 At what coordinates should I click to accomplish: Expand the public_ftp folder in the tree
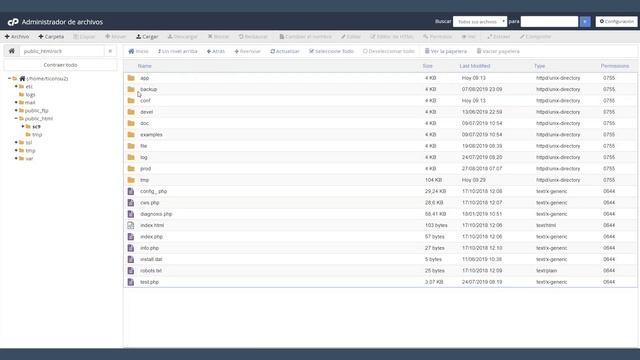point(16,111)
